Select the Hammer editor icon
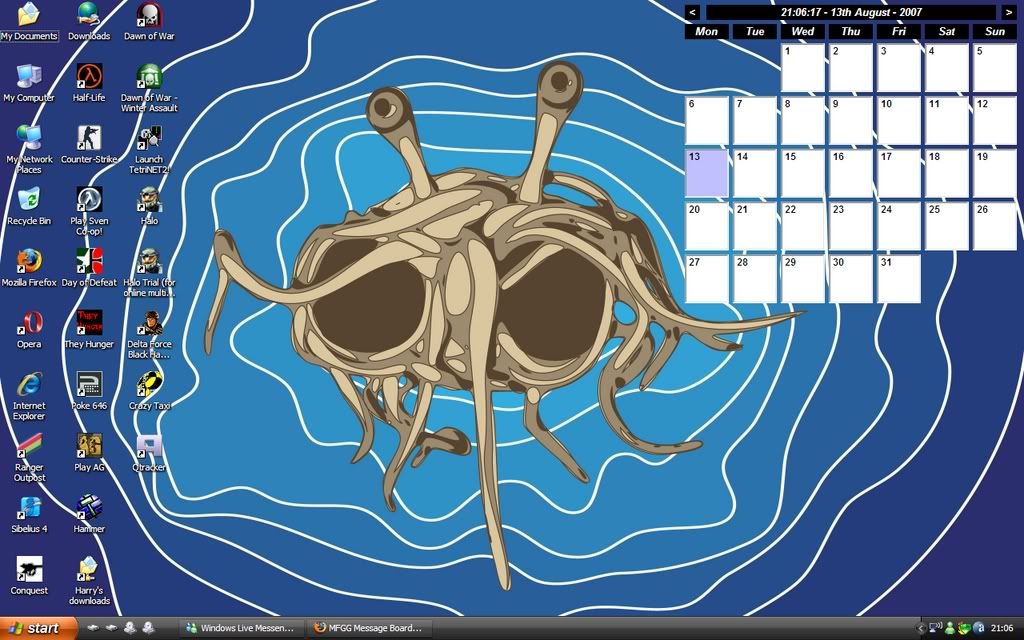This screenshot has height=640, width=1024. click(x=89, y=508)
